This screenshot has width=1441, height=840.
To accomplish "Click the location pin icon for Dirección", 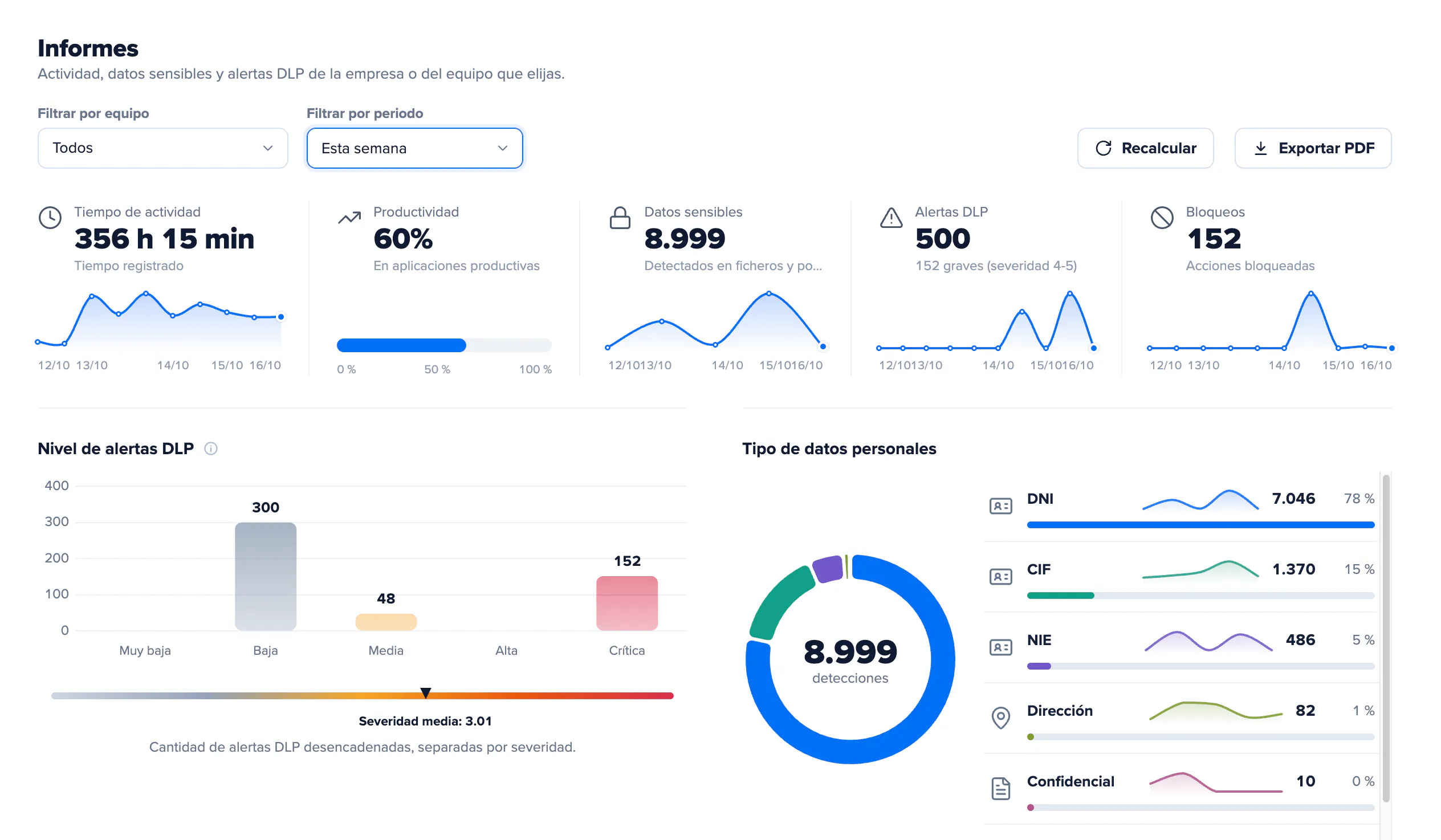I will tap(1001, 718).
